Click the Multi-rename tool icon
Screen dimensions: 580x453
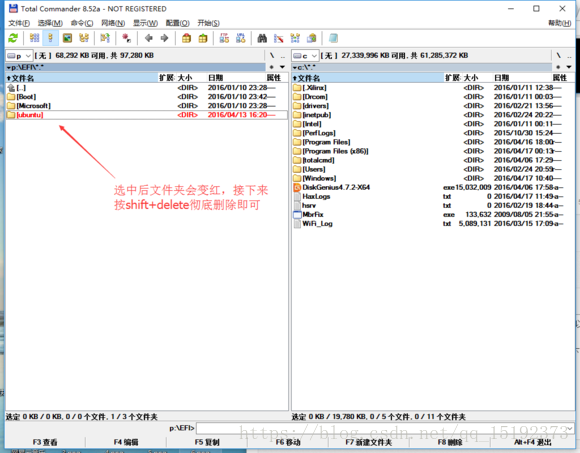(x=279, y=38)
